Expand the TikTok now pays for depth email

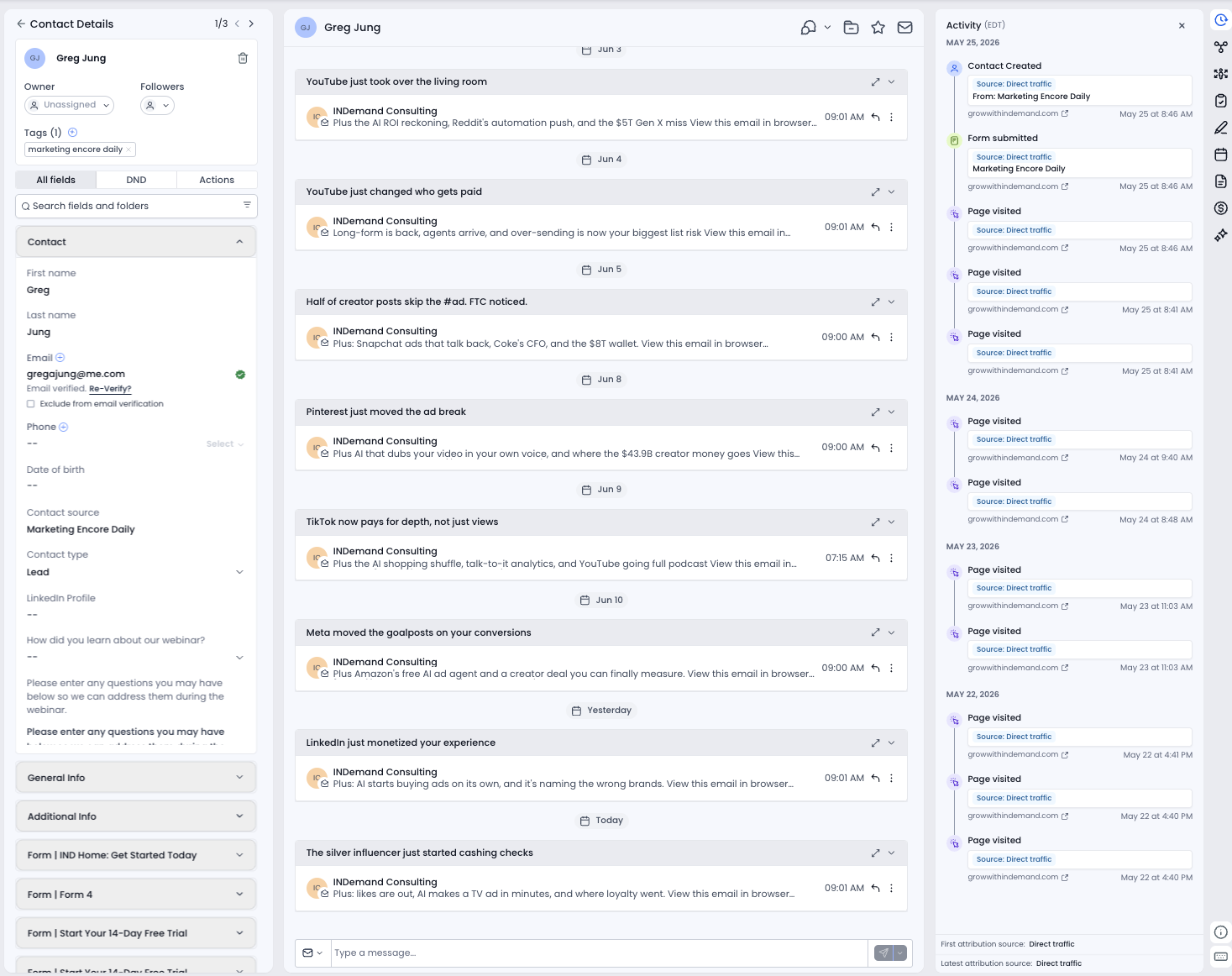[875, 522]
